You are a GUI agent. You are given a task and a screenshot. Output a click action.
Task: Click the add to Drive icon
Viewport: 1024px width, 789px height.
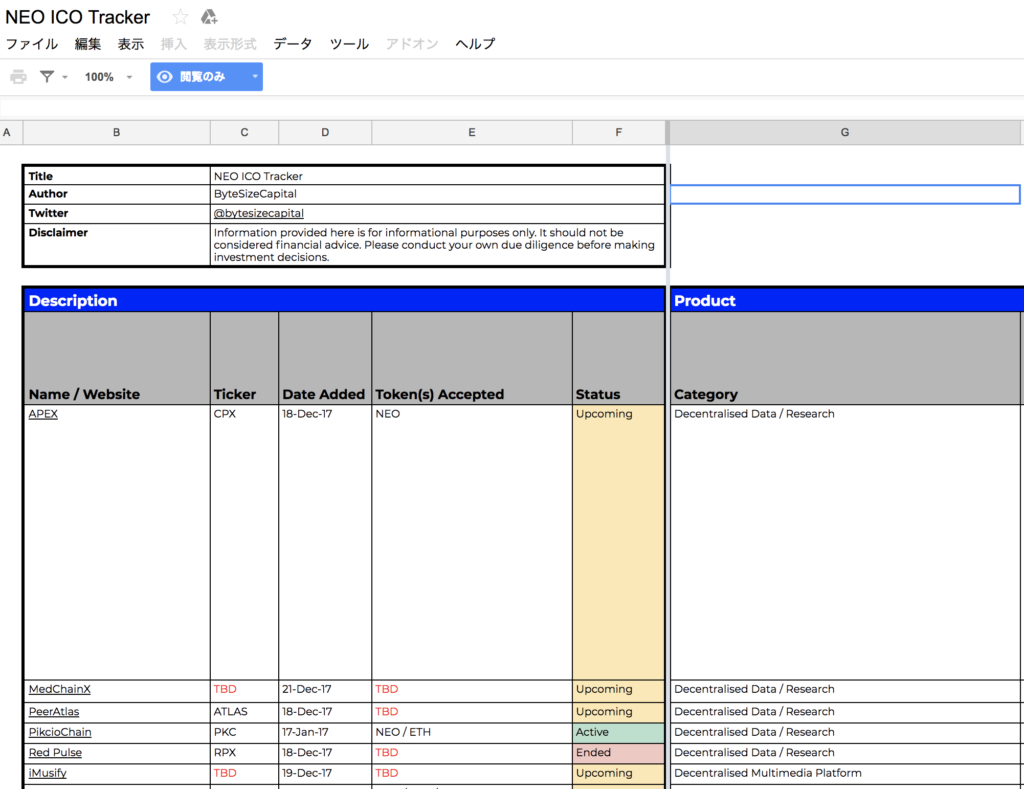coord(209,17)
